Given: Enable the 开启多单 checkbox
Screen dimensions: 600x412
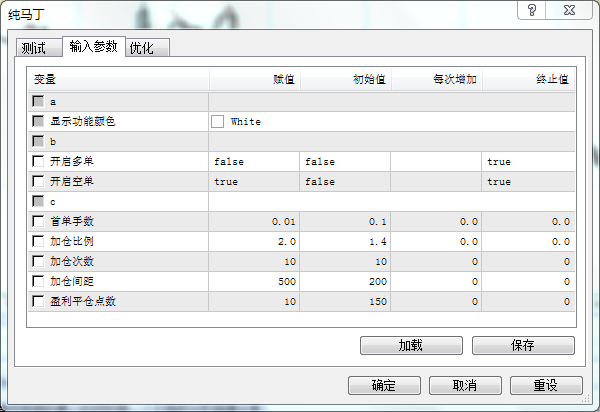Looking at the screenshot, I should pyautogui.click(x=38, y=161).
